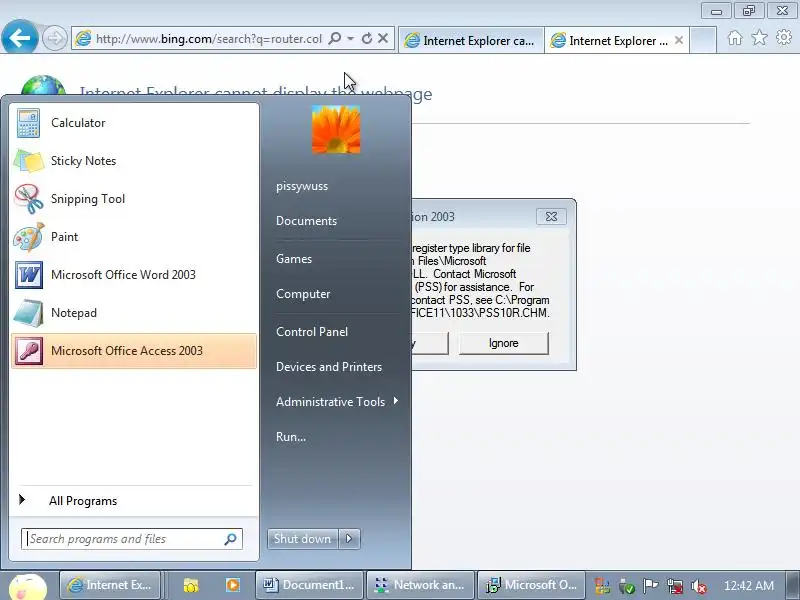Click the green shield tray icon
800x600 pixels.
click(626, 586)
